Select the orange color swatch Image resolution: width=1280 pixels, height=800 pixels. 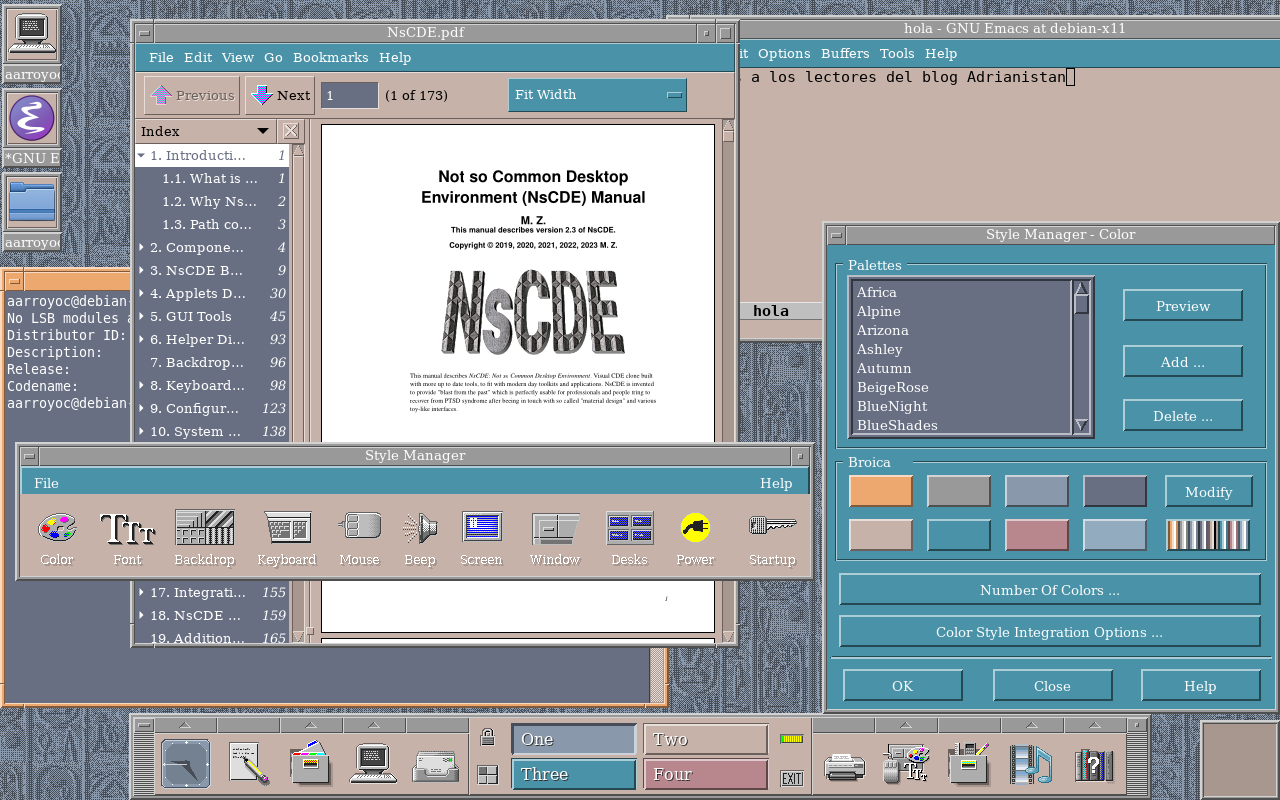coord(880,492)
